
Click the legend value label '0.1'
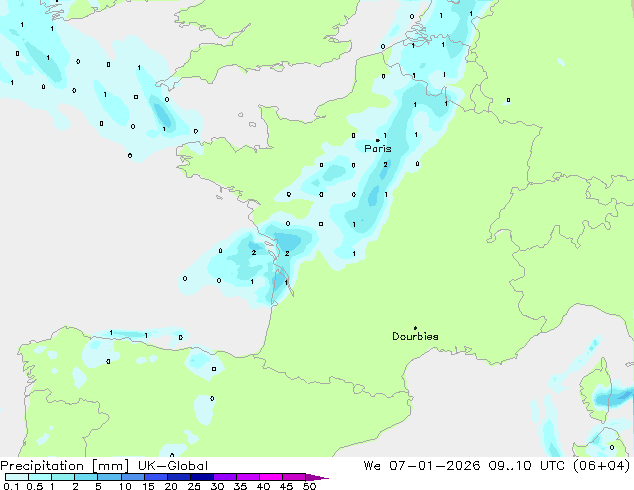click(11, 486)
